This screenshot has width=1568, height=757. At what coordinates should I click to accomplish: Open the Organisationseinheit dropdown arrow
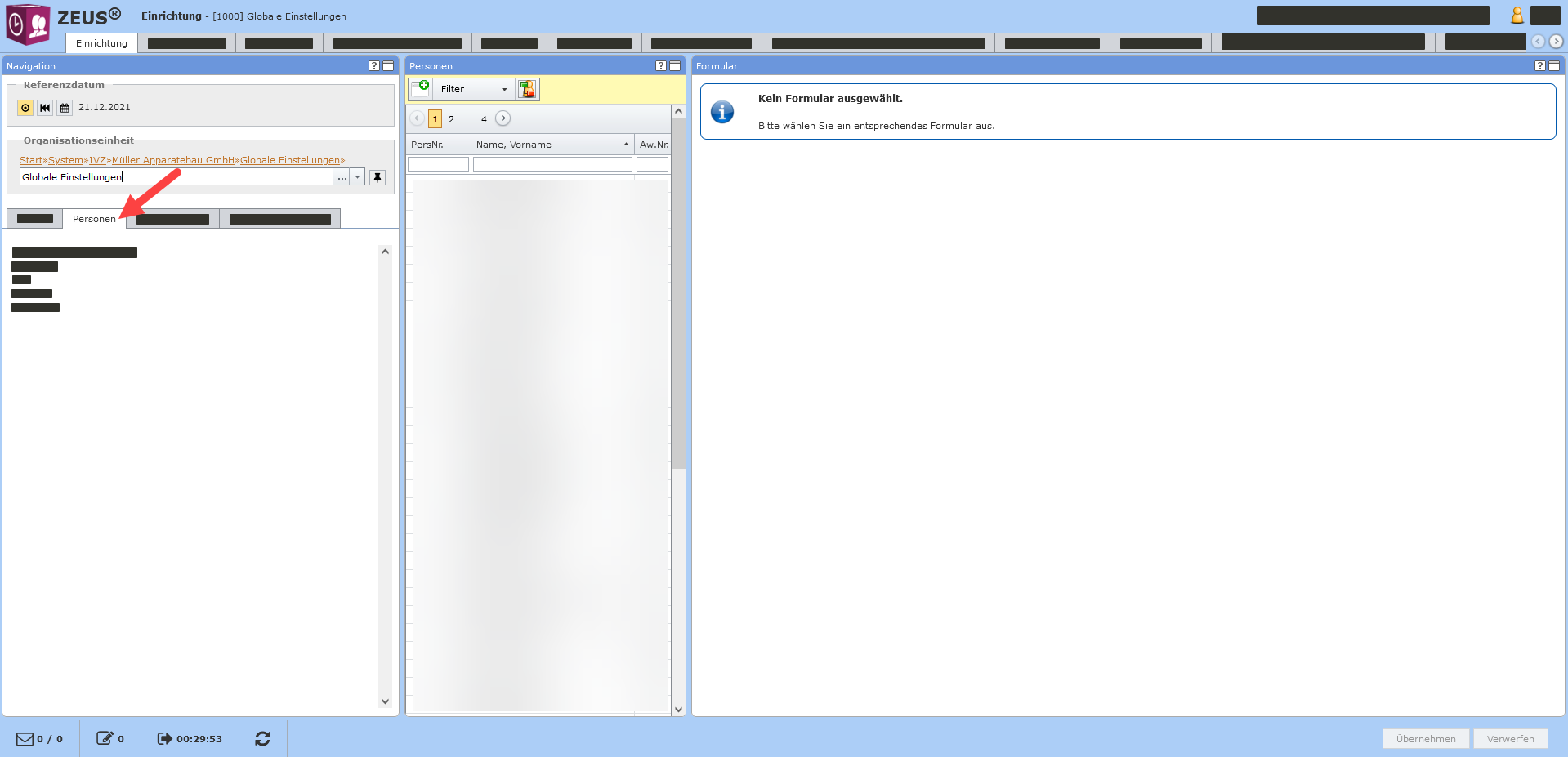click(x=358, y=177)
